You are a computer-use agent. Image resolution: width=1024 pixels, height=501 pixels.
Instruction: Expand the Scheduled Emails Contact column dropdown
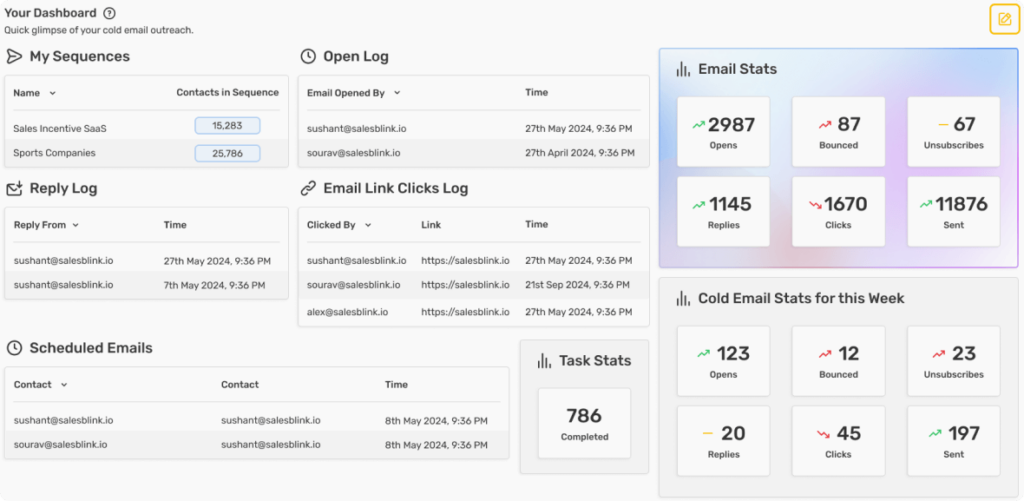(x=65, y=385)
